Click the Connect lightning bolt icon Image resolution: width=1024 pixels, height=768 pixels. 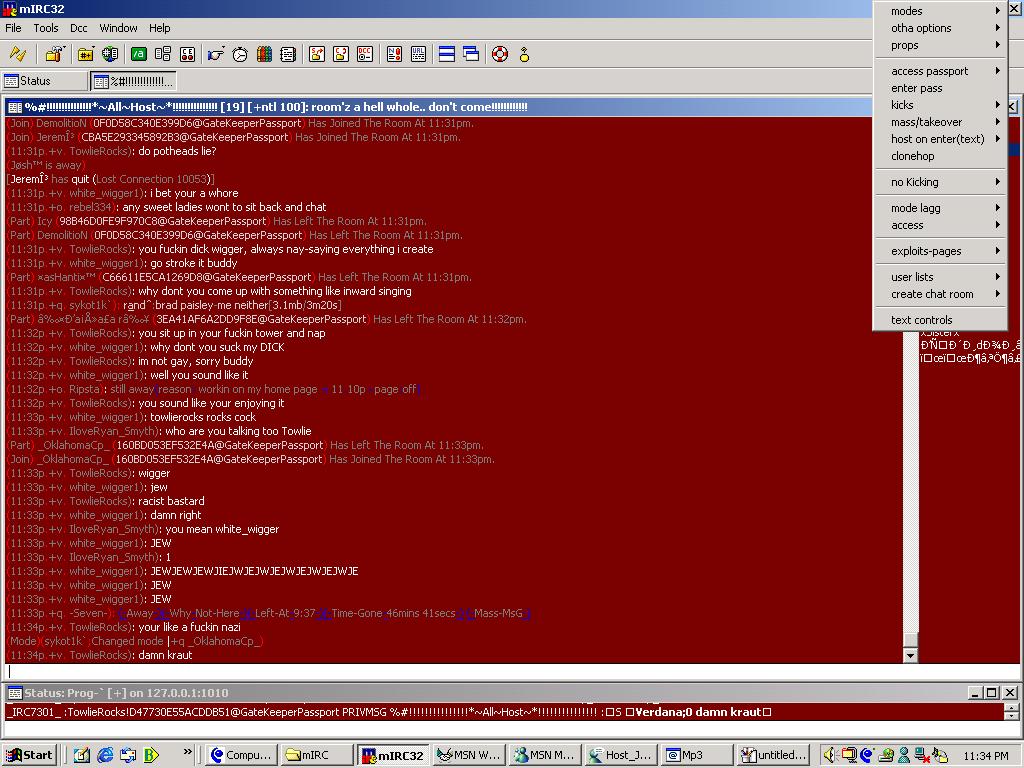coord(18,54)
